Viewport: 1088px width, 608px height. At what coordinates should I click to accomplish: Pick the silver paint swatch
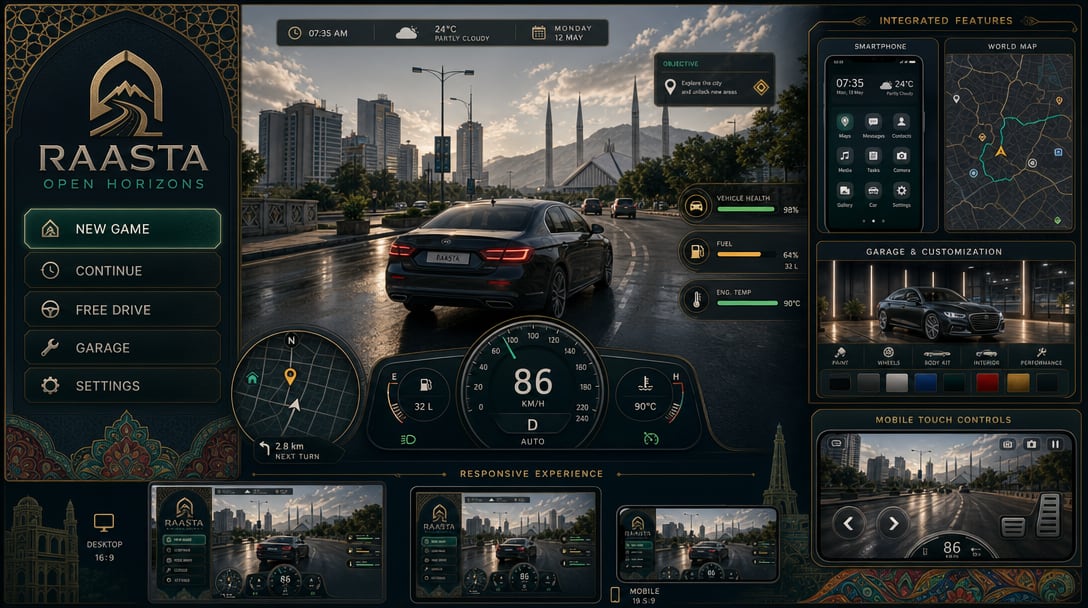(896, 382)
